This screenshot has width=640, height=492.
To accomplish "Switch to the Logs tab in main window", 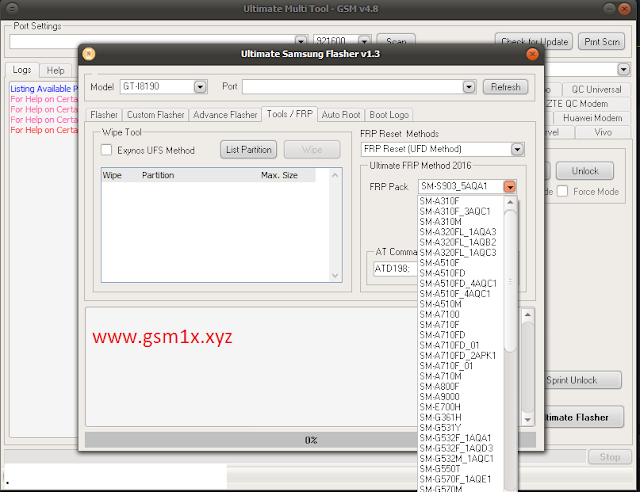I will coord(22,70).
